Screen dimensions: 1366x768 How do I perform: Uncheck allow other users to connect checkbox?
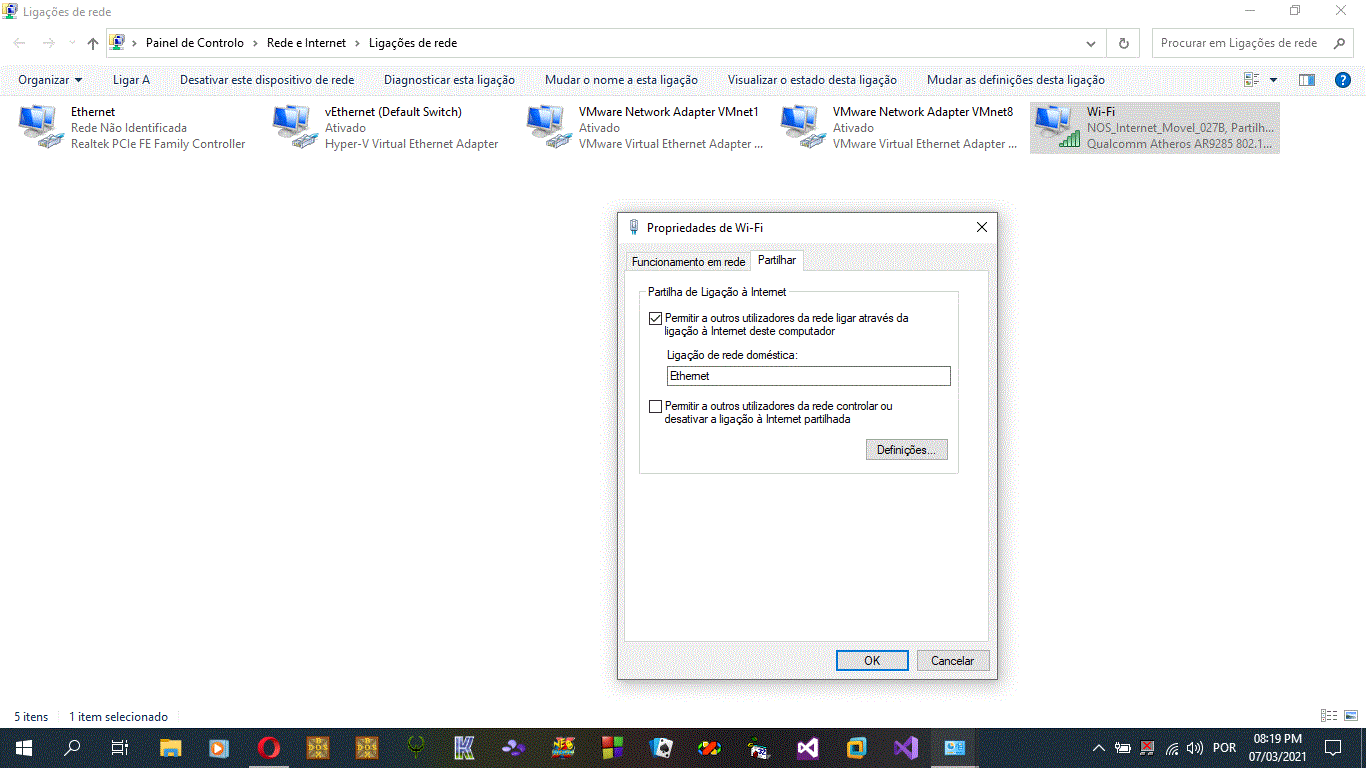pos(656,319)
